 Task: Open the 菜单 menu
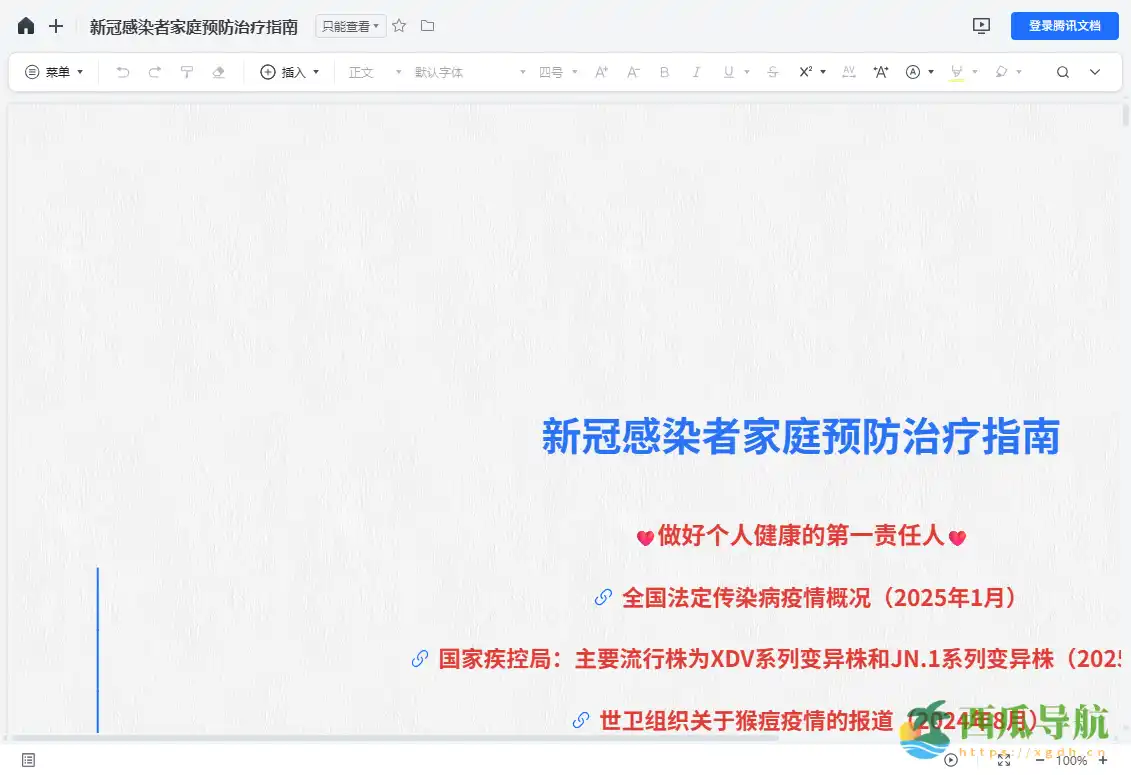click(x=53, y=71)
